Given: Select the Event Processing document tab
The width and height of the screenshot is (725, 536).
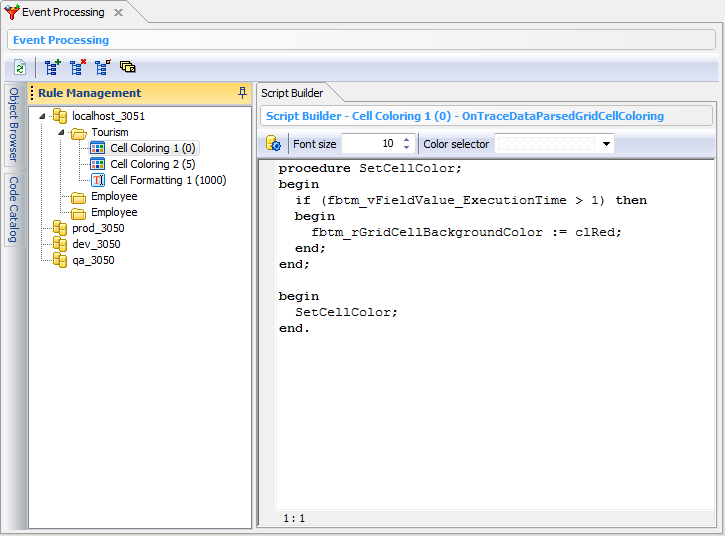Looking at the screenshot, I should click(63, 12).
